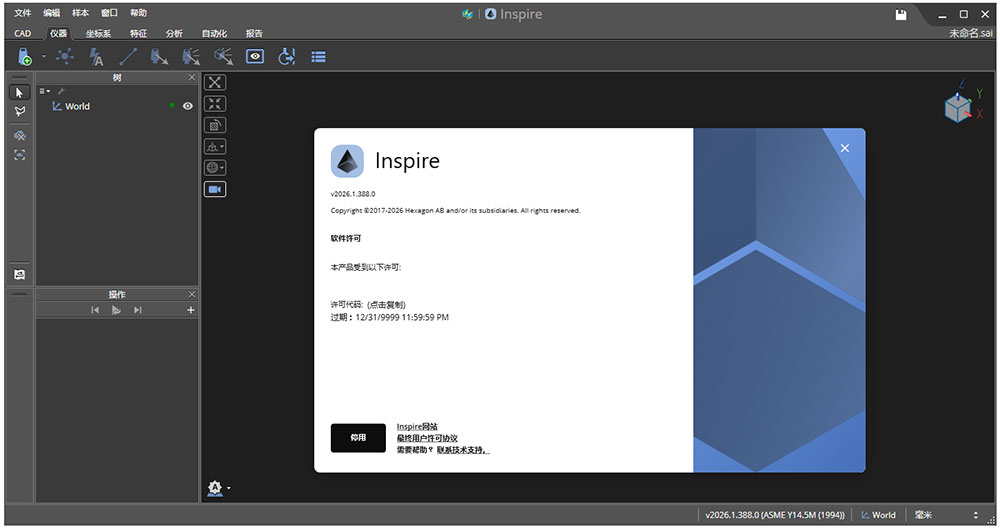Switch to the 仪器 tab
The width and height of the screenshot is (1000, 529).
(x=59, y=33)
